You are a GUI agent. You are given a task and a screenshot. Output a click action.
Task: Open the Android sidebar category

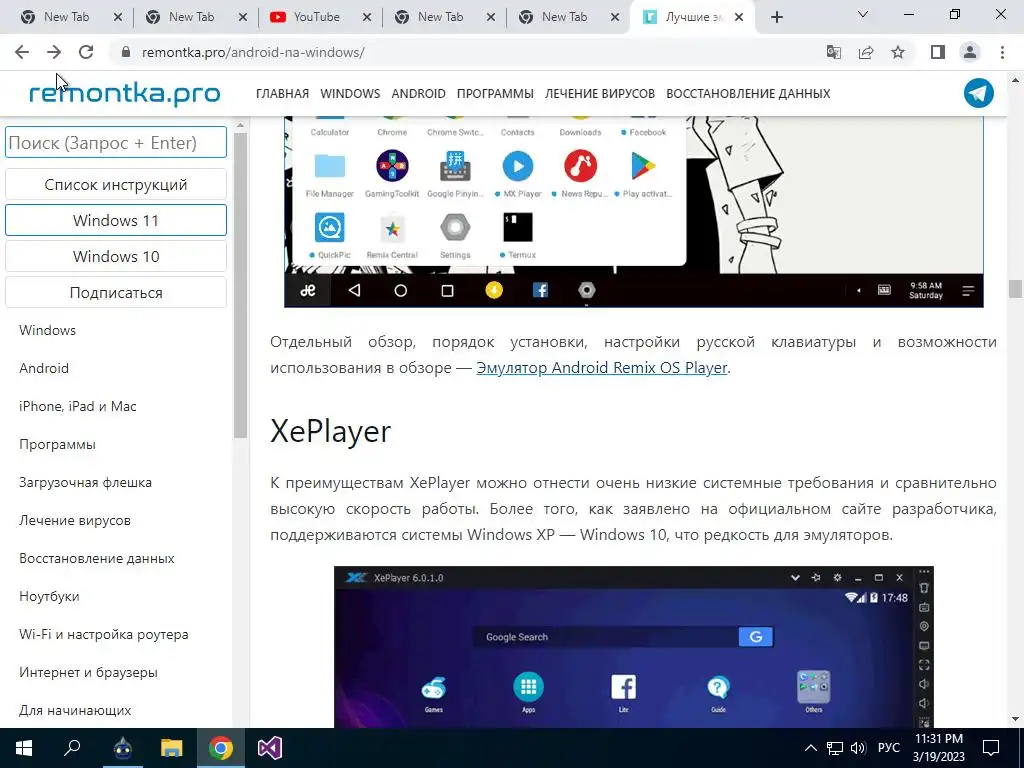[44, 368]
